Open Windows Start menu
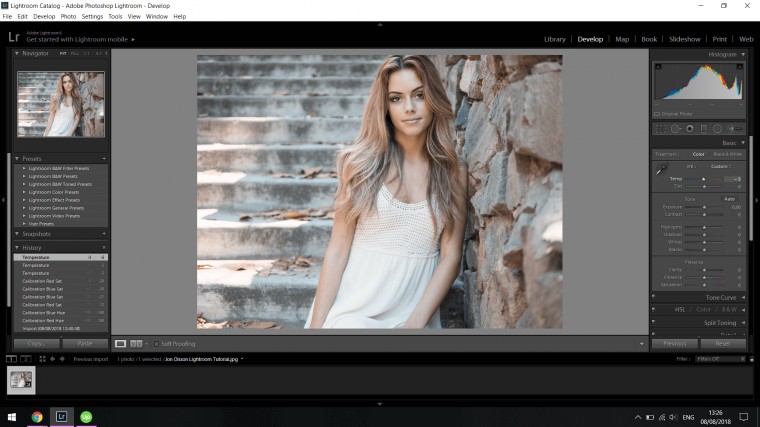Image resolution: width=760 pixels, height=427 pixels. click(x=12, y=417)
